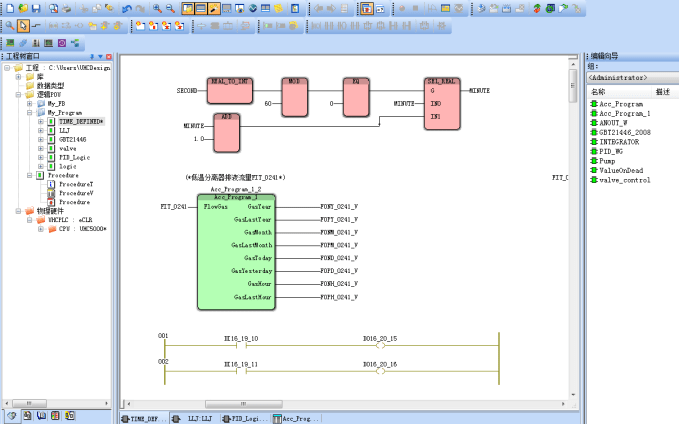Save the project with floppy disk icon
This screenshot has width=679, height=424.
tap(36, 8)
